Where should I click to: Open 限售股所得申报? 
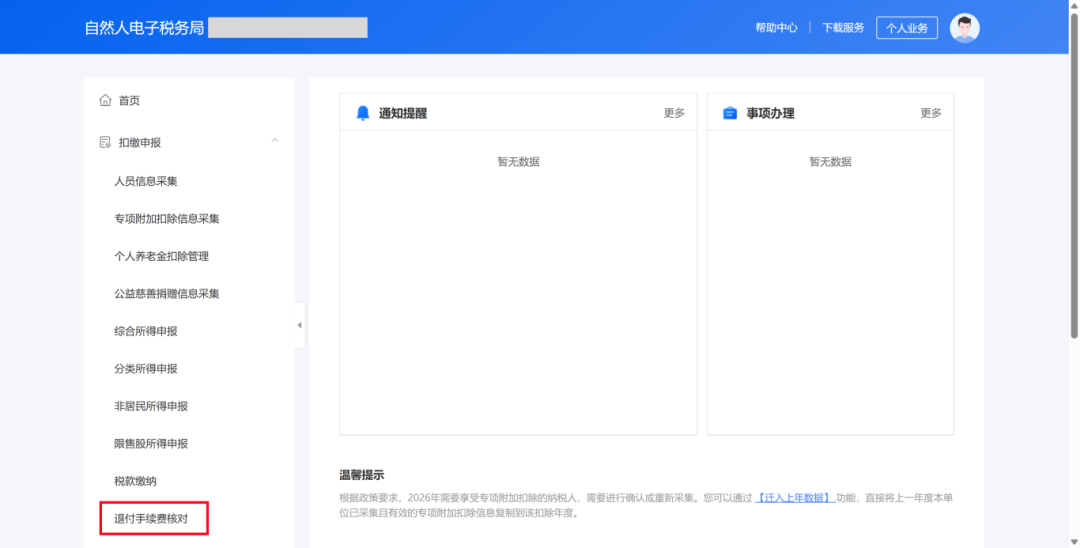tap(151, 444)
